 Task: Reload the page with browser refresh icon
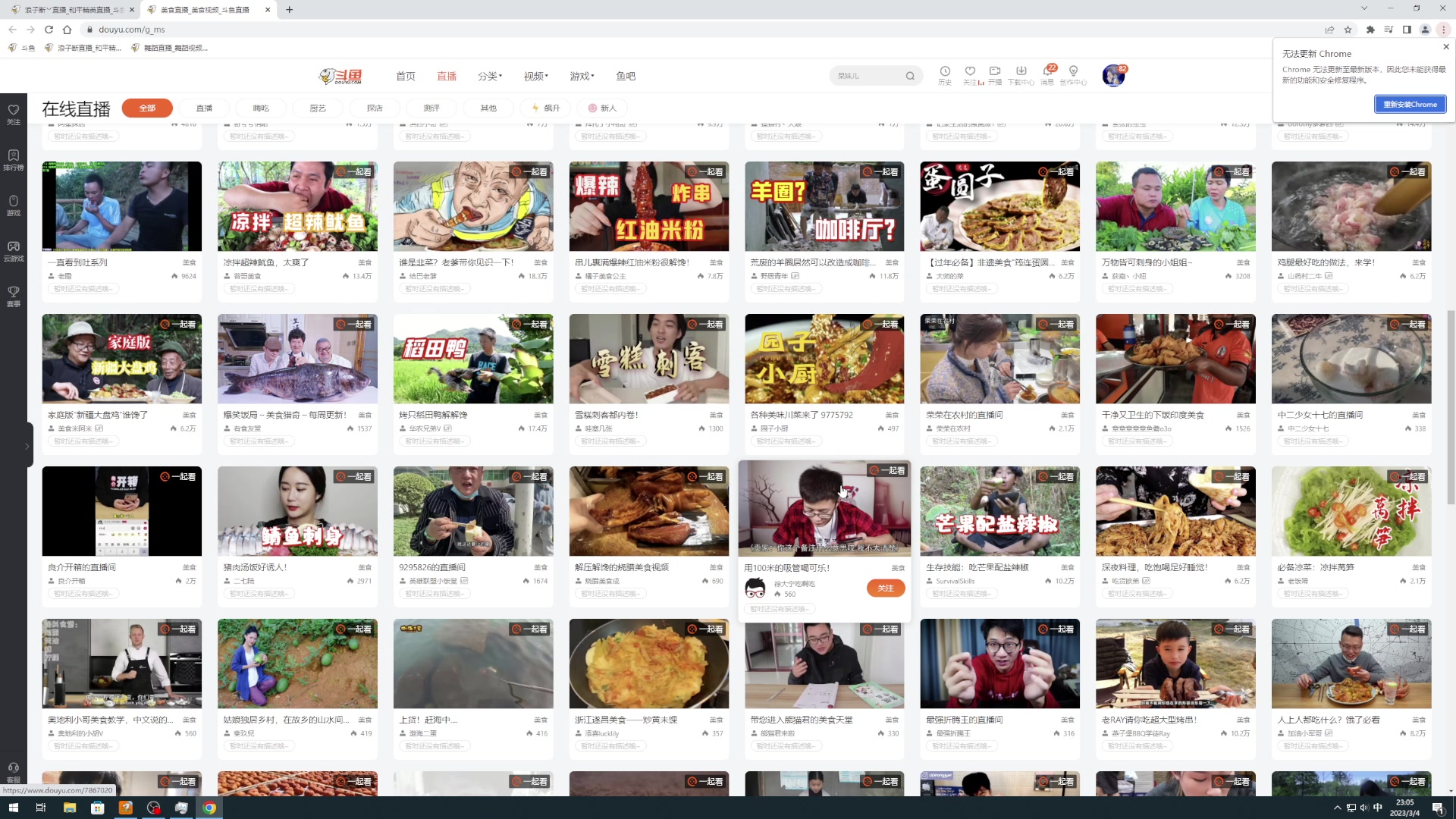pos(49,30)
